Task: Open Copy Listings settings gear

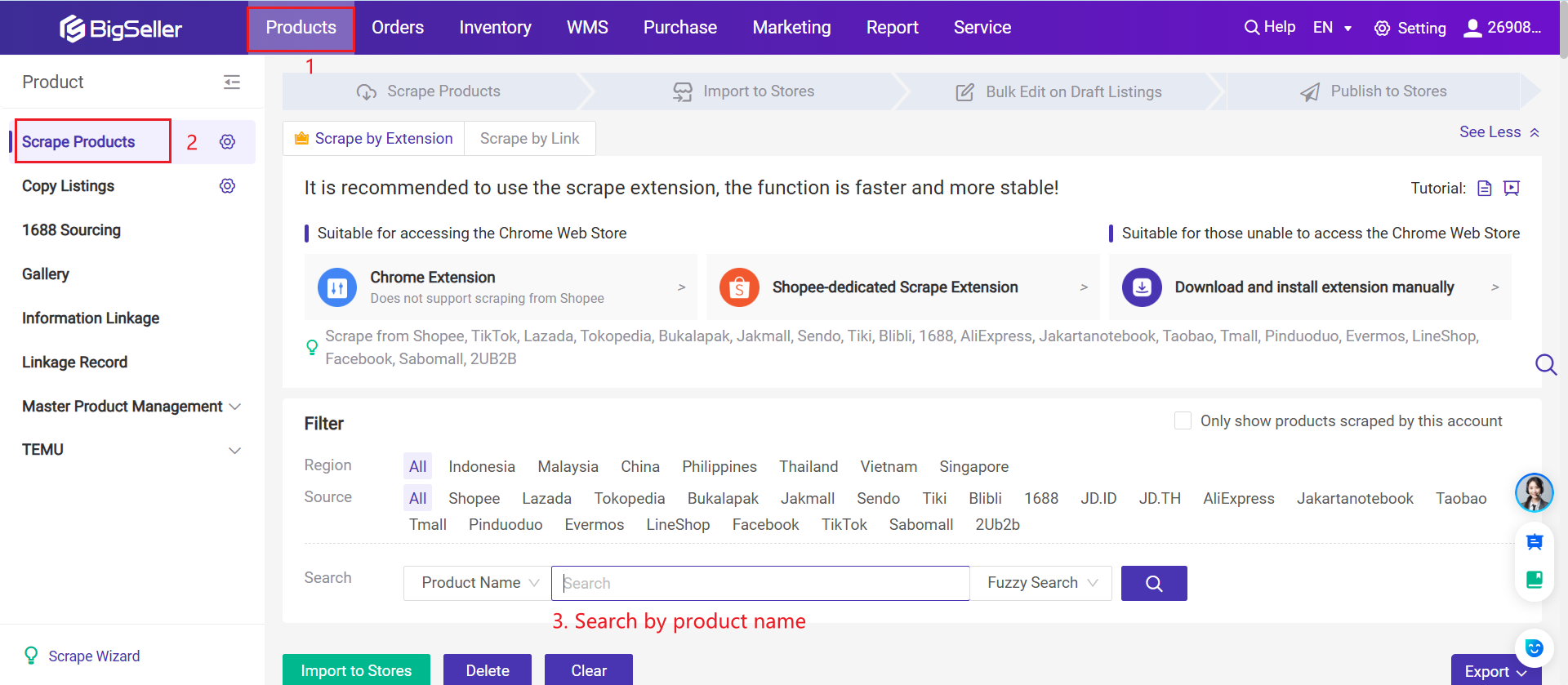Action: [x=228, y=185]
